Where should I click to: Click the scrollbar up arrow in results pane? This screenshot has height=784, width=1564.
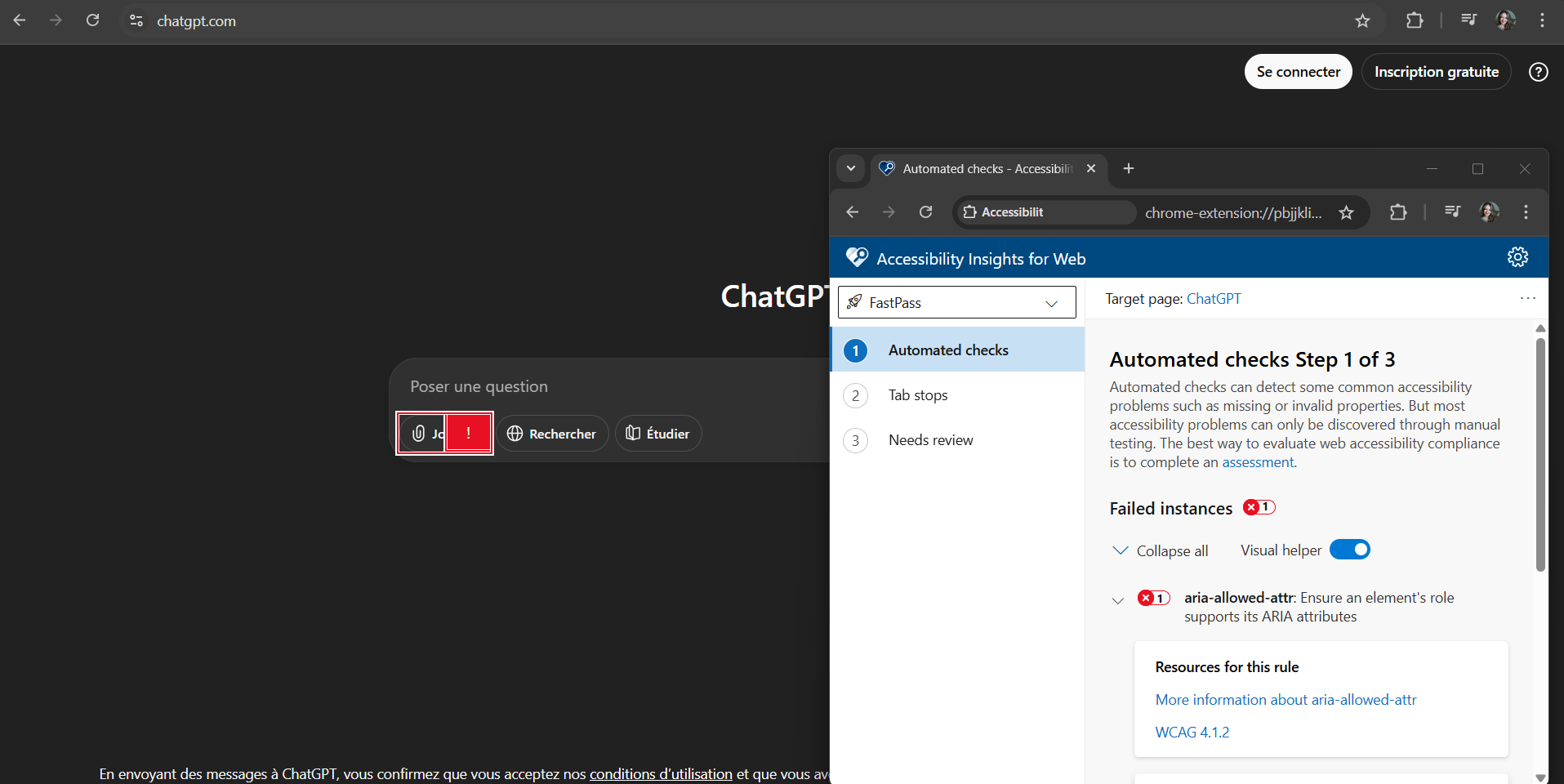[1540, 328]
